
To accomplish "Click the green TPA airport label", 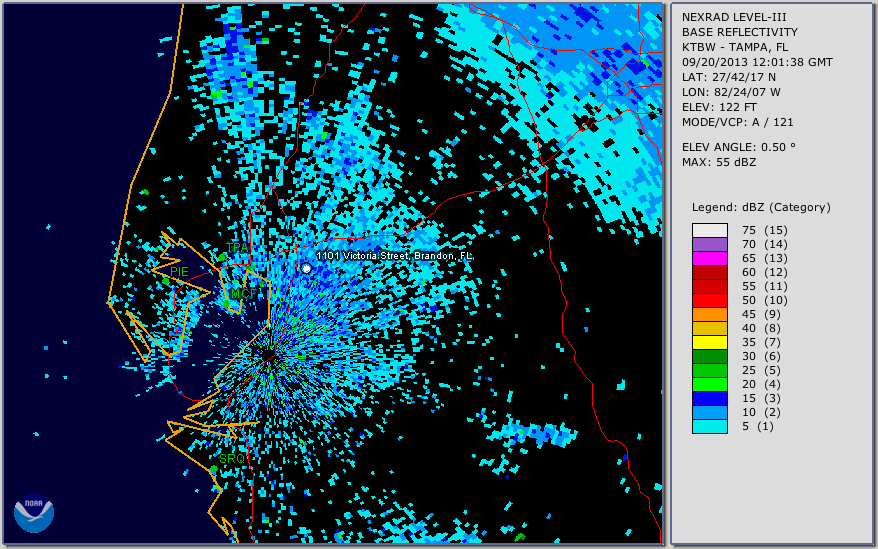I will (x=237, y=248).
